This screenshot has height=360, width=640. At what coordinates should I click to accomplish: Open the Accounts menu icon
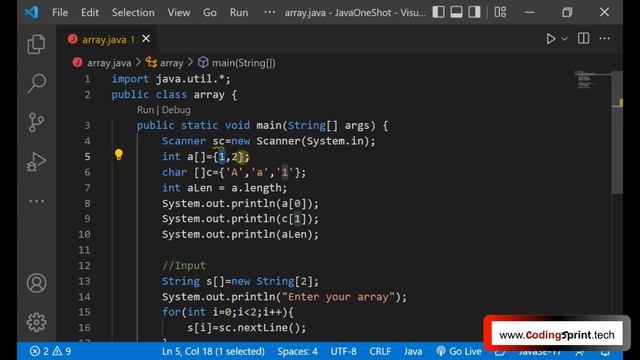36,283
